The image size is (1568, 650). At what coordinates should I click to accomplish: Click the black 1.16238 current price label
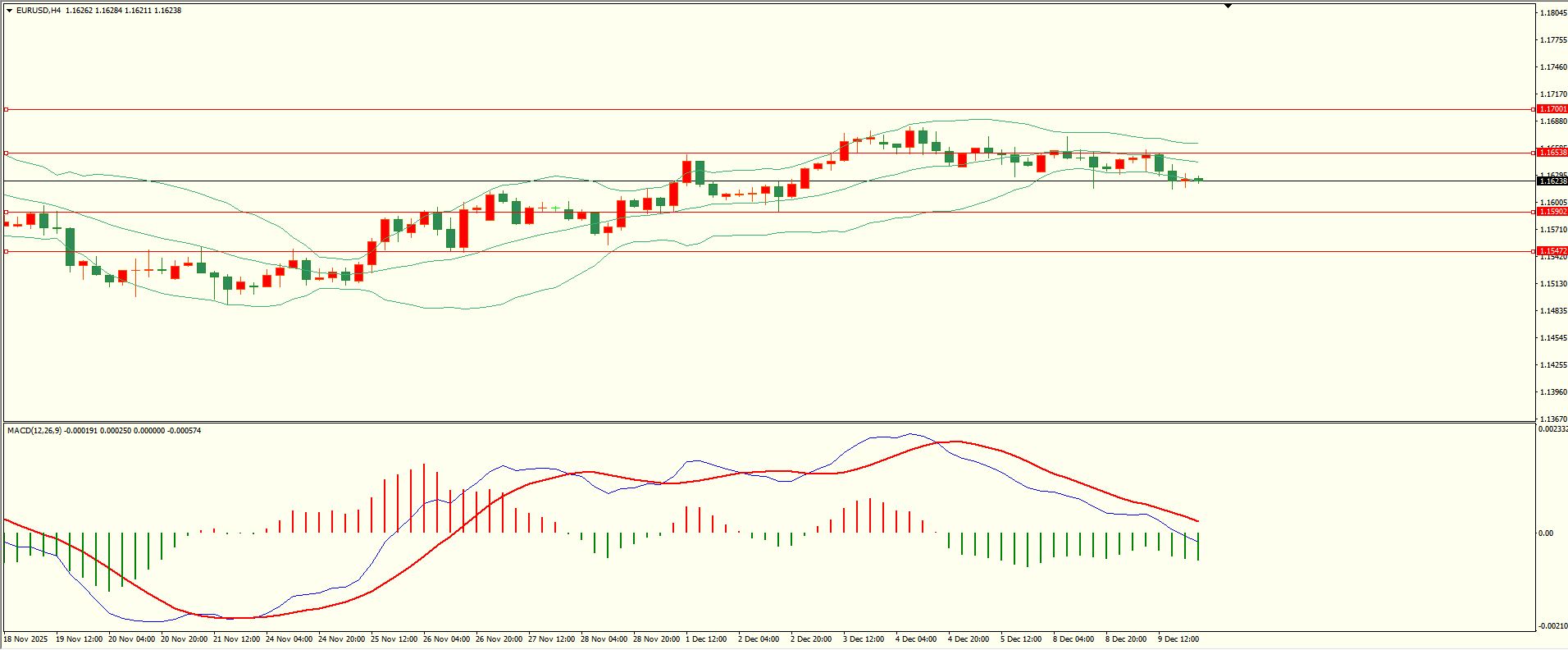point(1552,181)
